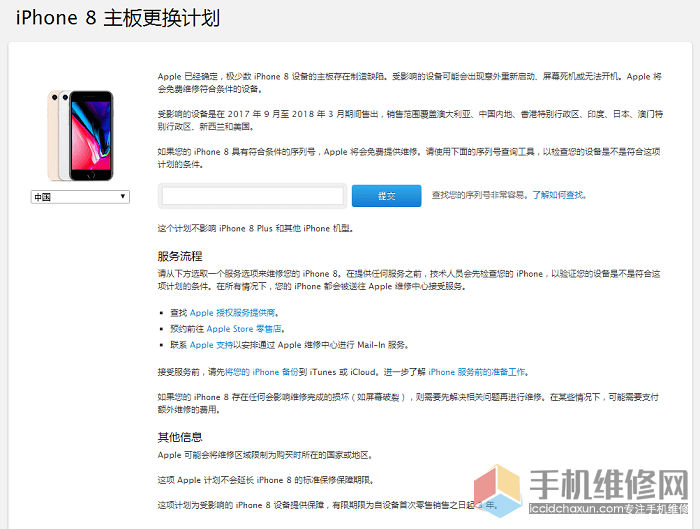Click the text 这个计划不影响 iPhone 8 Plus
This screenshot has height=529, width=700.
[215, 229]
